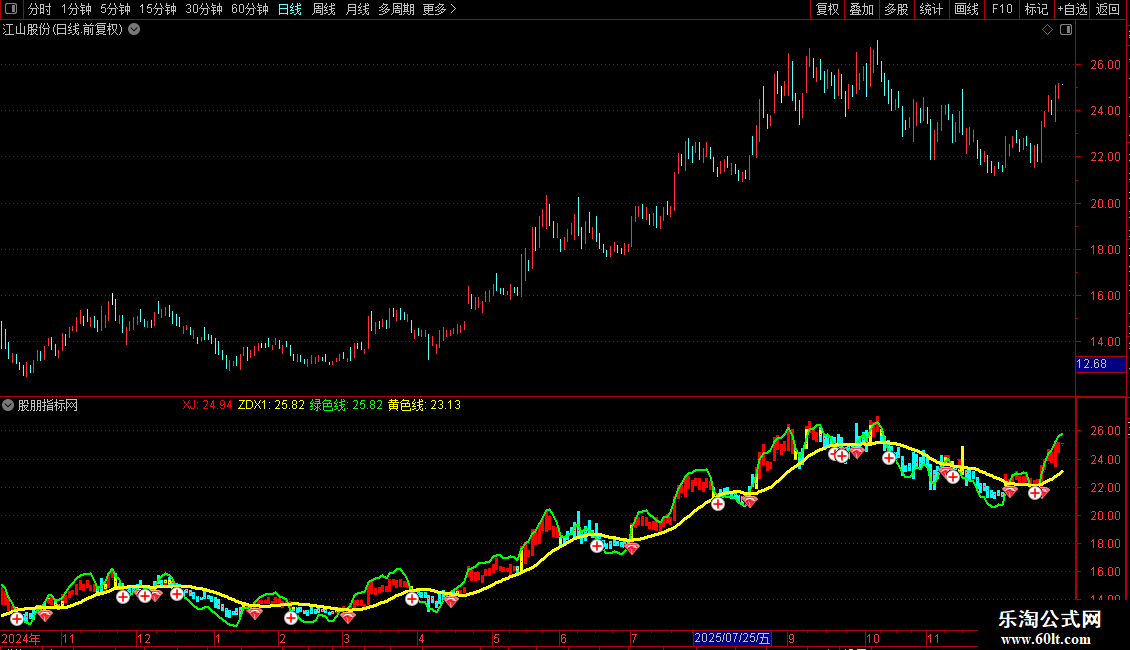Switch to 1分钟 period tab
The height and width of the screenshot is (650, 1130).
76,9
